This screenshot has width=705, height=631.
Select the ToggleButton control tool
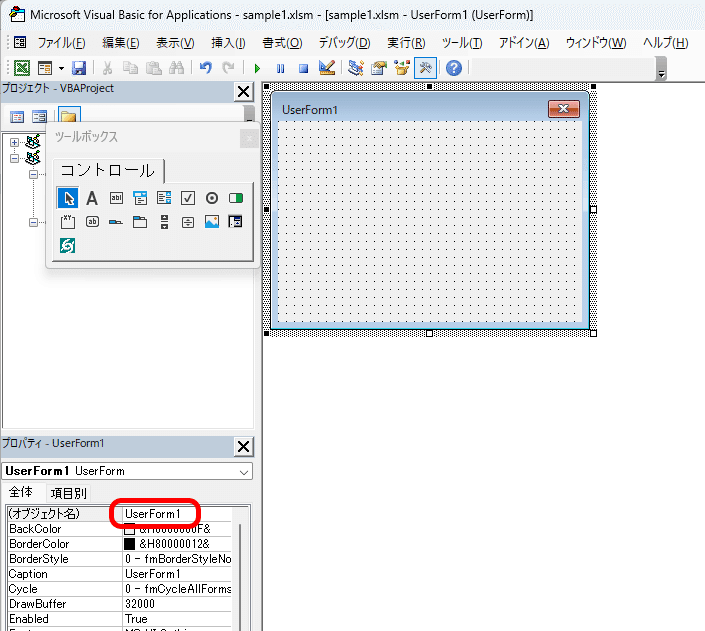(236, 198)
